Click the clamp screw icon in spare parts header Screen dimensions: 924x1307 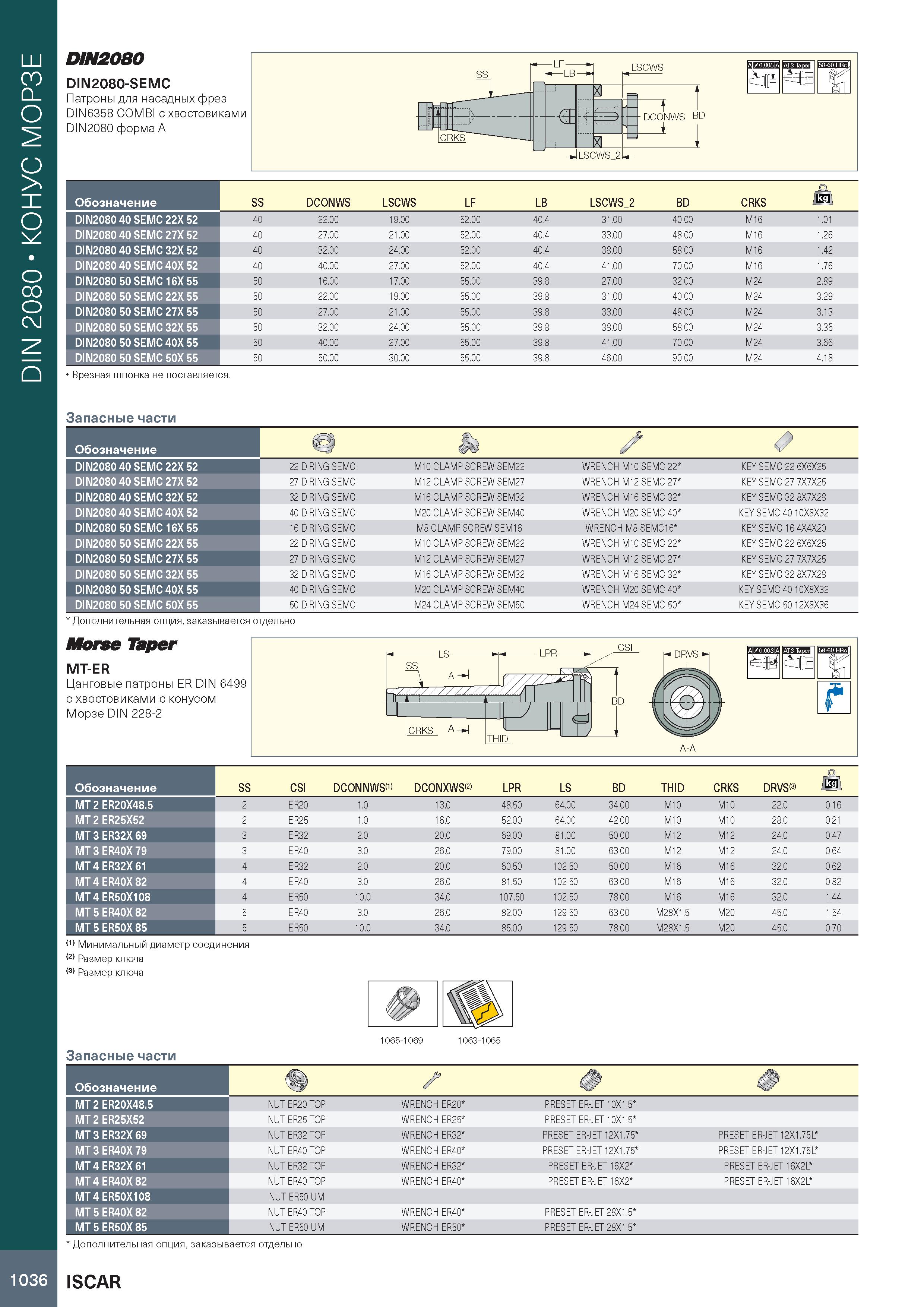pyautogui.click(x=469, y=442)
